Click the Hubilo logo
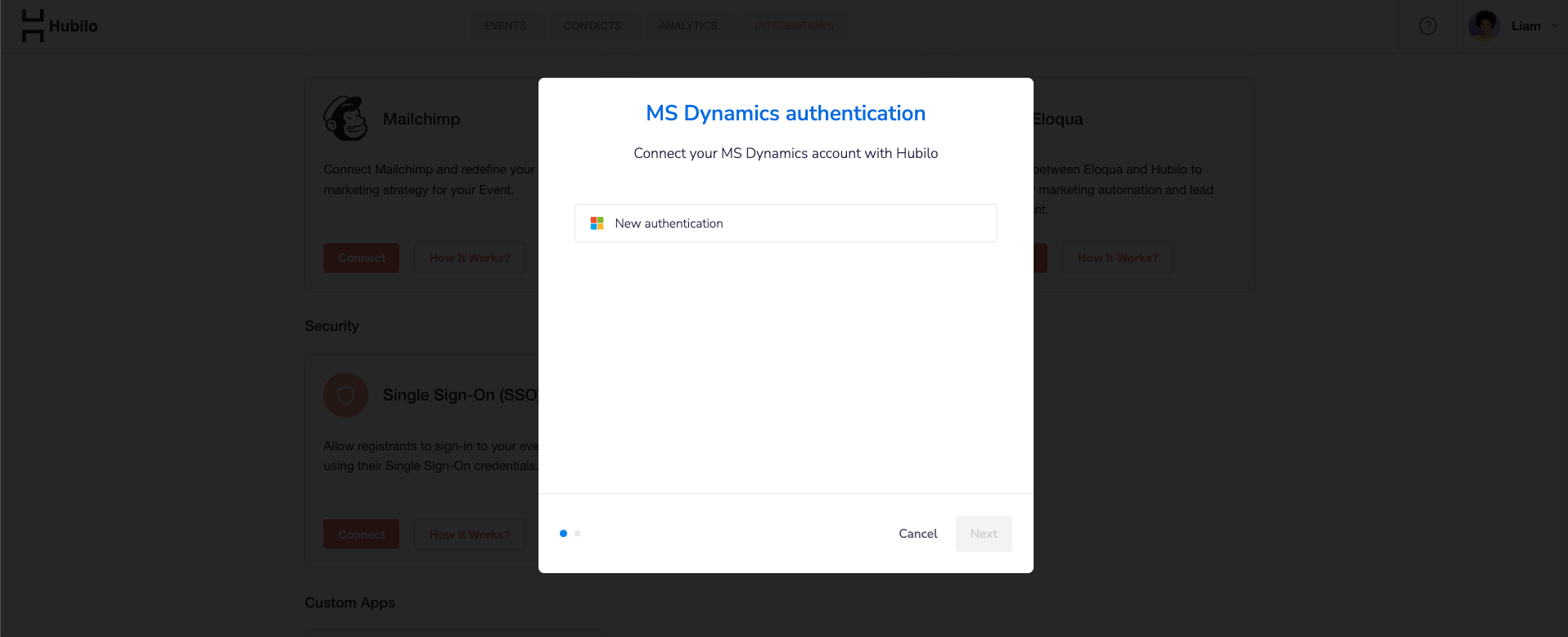This screenshot has width=1568, height=637. [x=59, y=26]
